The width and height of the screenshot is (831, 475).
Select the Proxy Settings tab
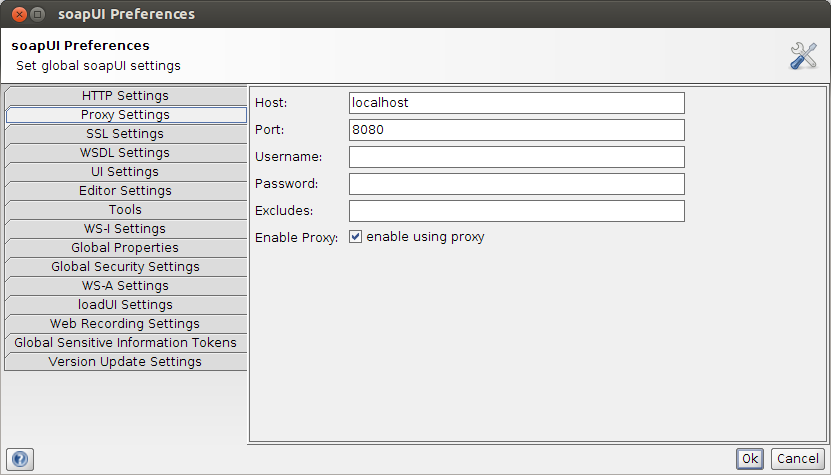click(126, 115)
